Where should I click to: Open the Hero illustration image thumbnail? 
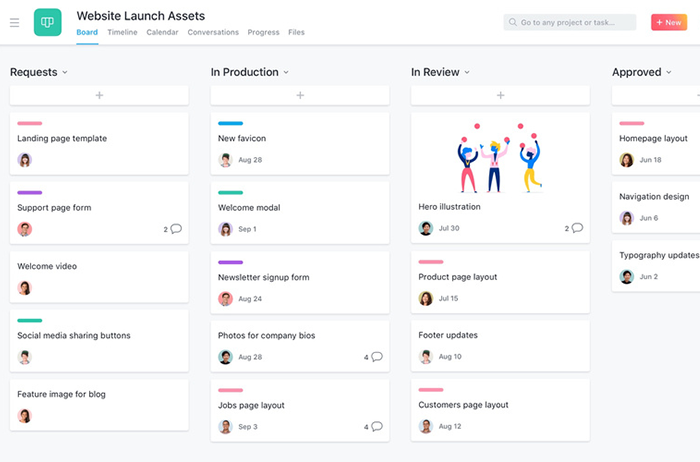tap(500, 157)
